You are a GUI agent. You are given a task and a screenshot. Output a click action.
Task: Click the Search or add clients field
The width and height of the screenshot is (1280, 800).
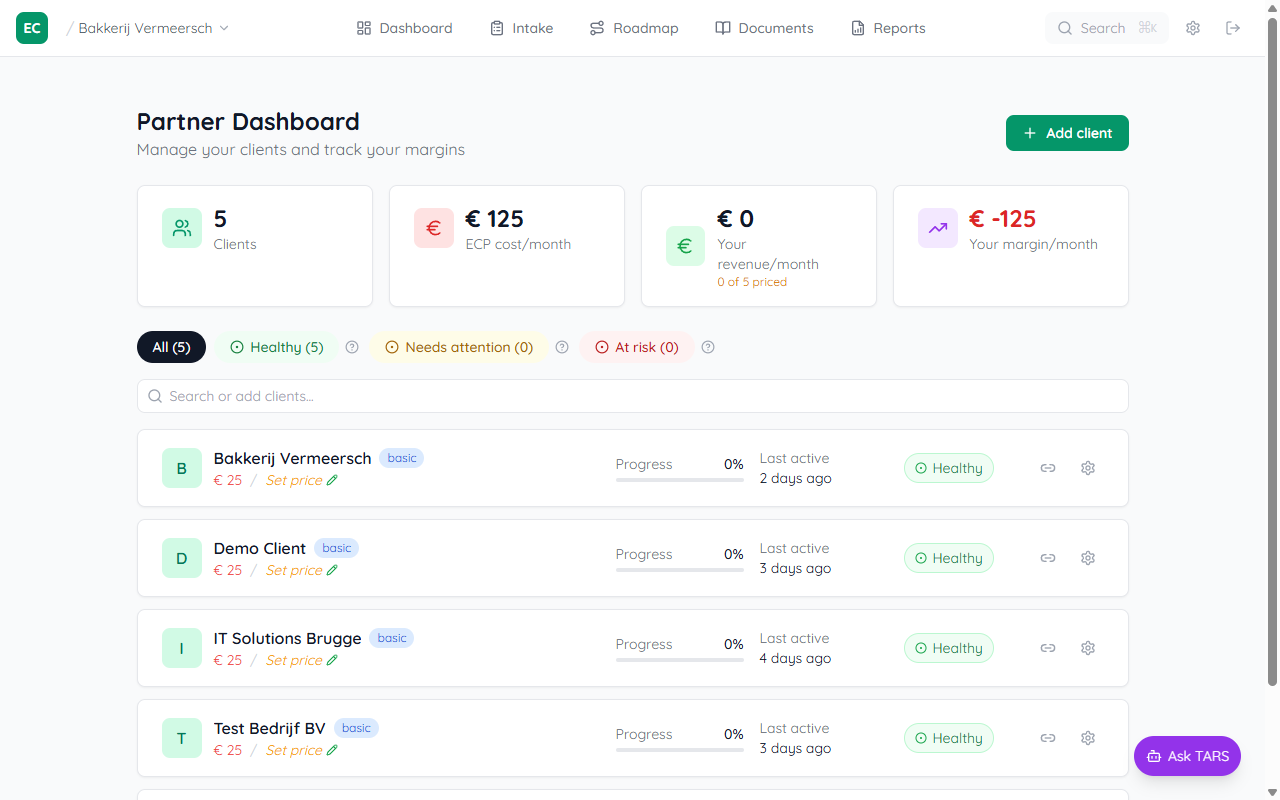click(632, 396)
